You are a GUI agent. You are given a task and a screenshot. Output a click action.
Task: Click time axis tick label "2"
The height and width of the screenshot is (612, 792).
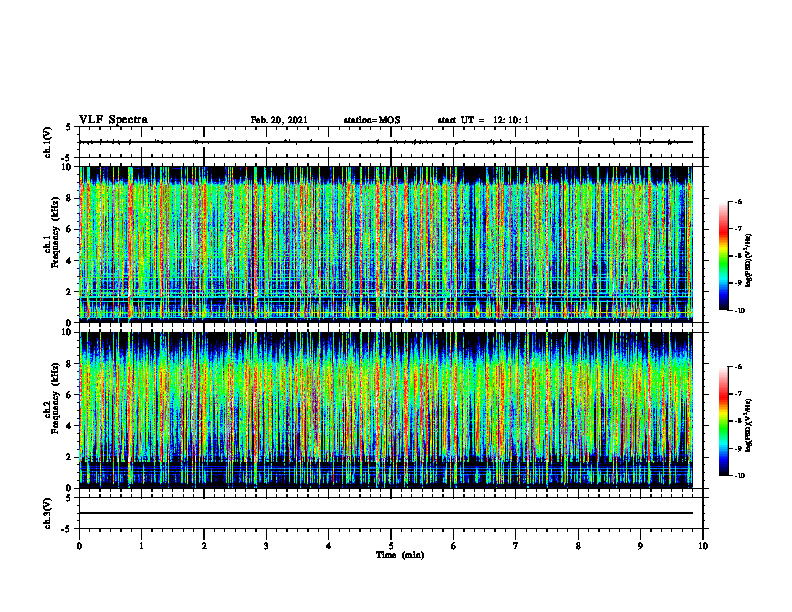(x=204, y=546)
